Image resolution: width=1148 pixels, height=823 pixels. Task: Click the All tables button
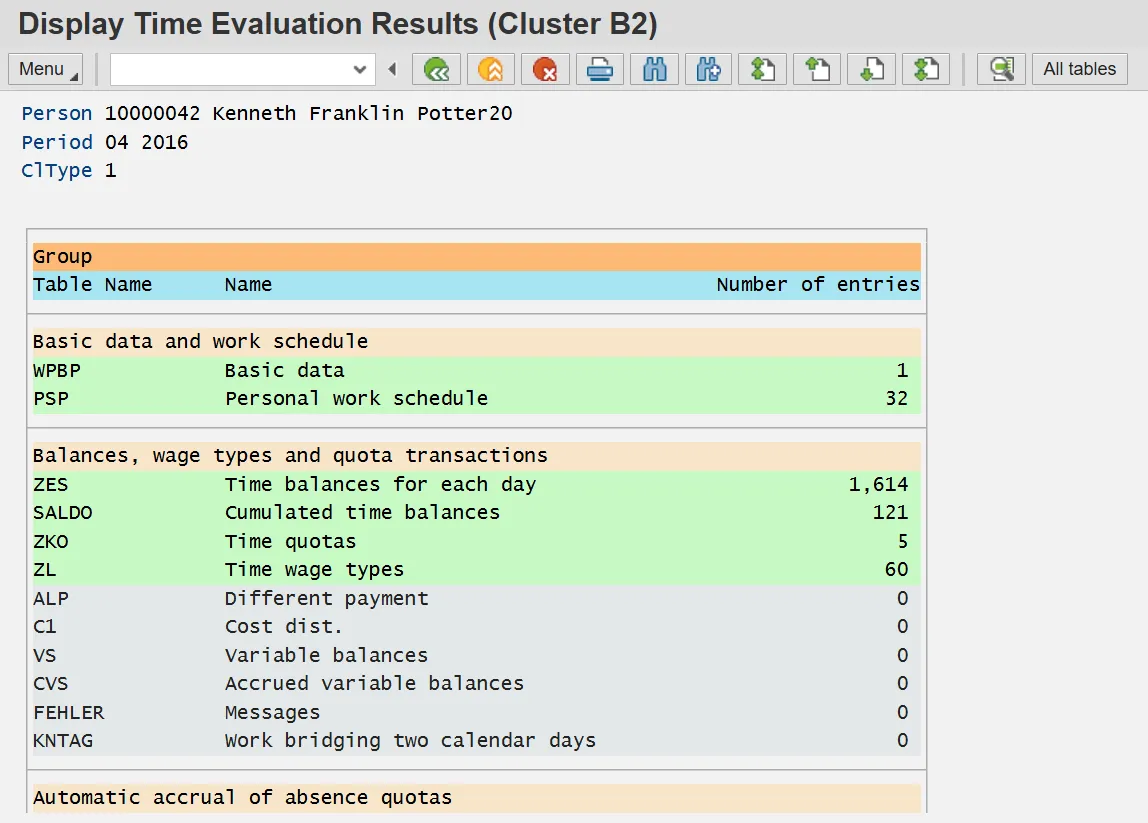pos(1079,69)
